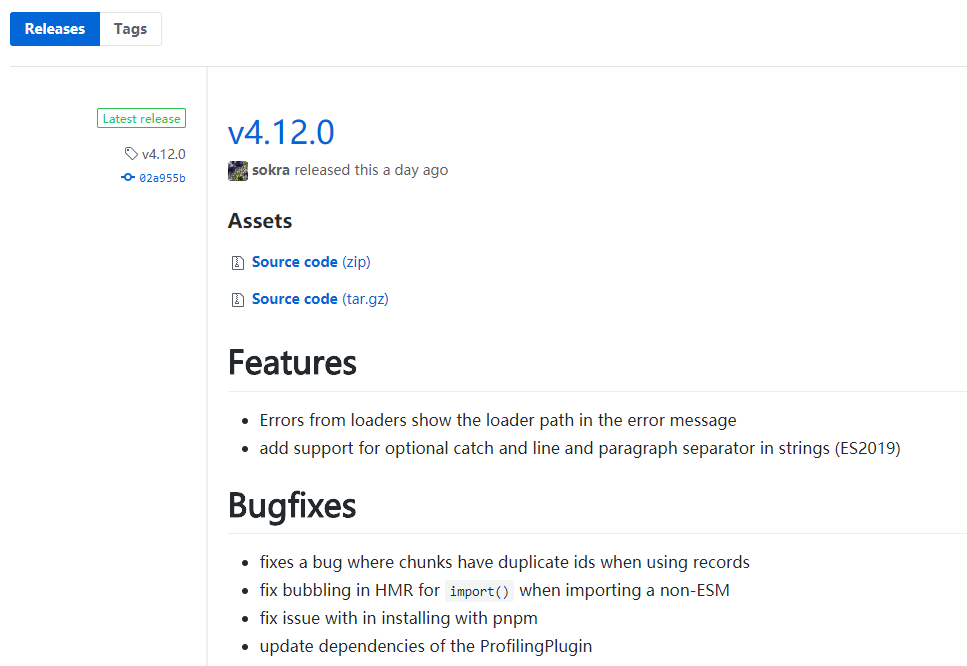Download Source code (zip)
This screenshot has width=967, height=666.
(x=311, y=262)
